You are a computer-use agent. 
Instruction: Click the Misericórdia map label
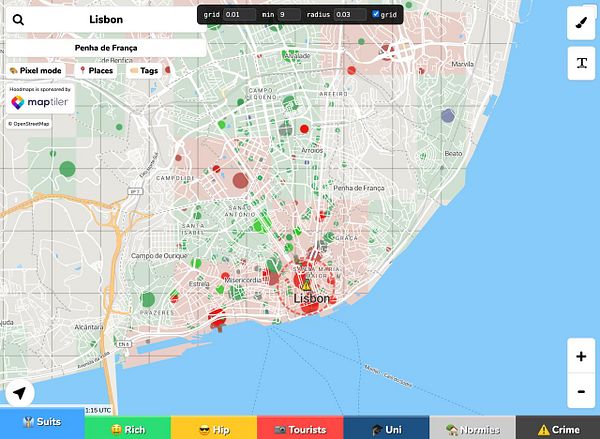pos(243,280)
